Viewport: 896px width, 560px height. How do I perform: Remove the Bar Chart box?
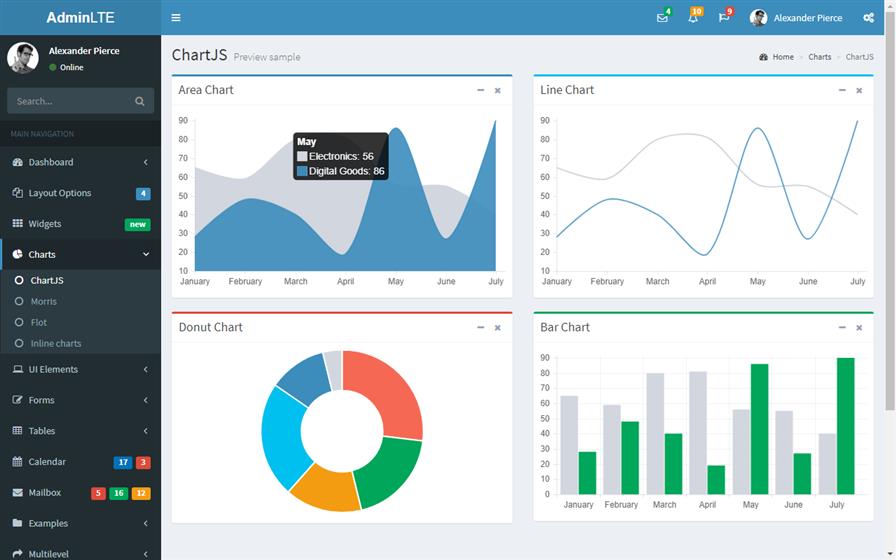pyautogui.click(x=859, y=328)
